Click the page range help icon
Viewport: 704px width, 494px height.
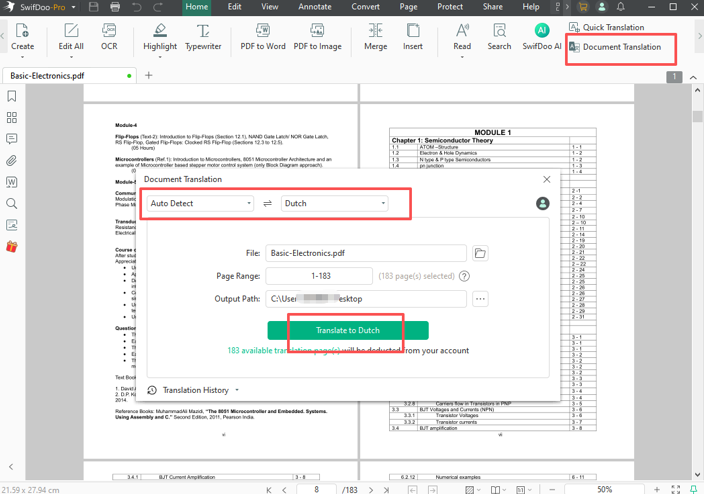[464, 276]
